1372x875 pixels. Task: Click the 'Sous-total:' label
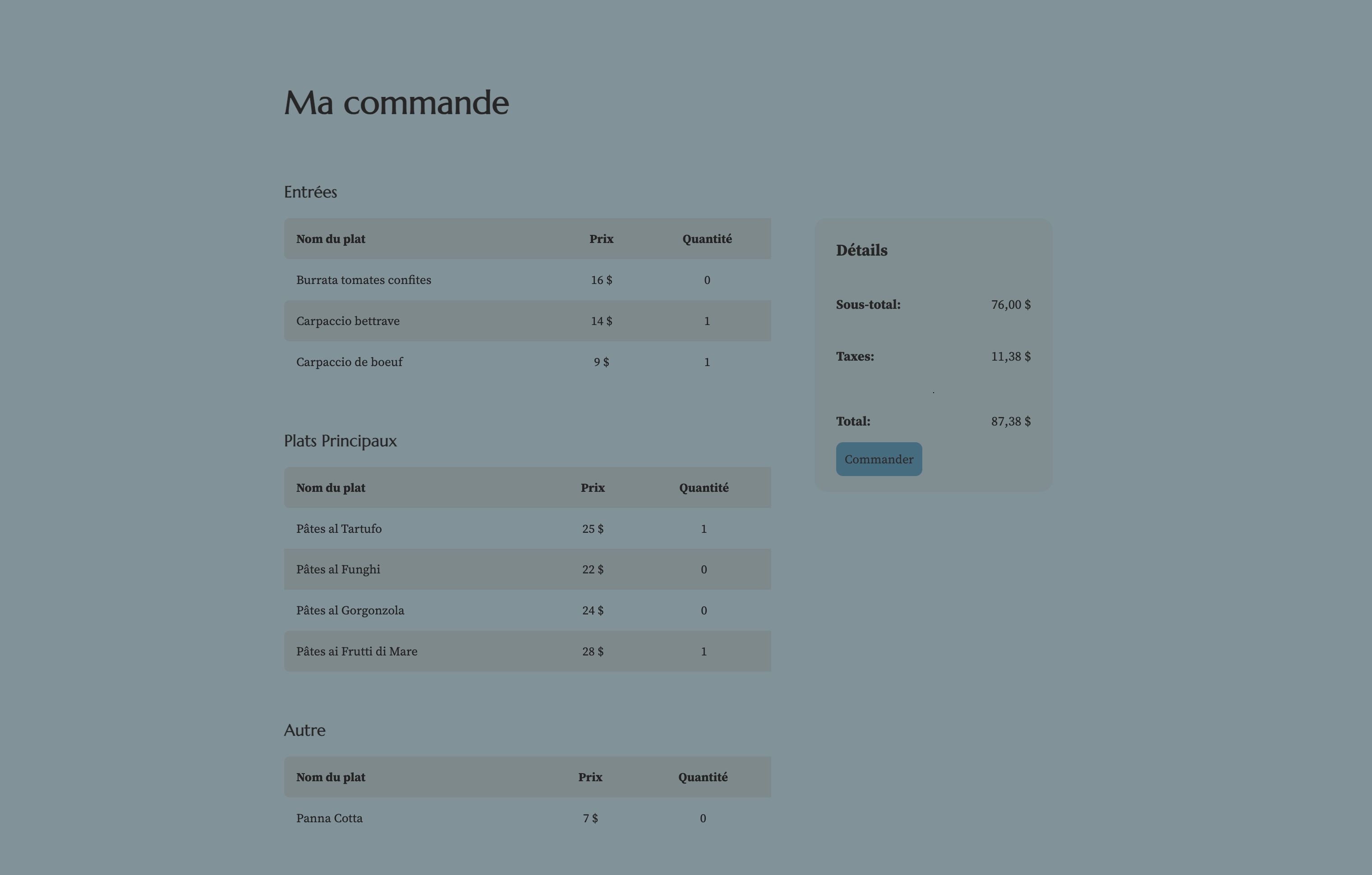coord(868,305)
